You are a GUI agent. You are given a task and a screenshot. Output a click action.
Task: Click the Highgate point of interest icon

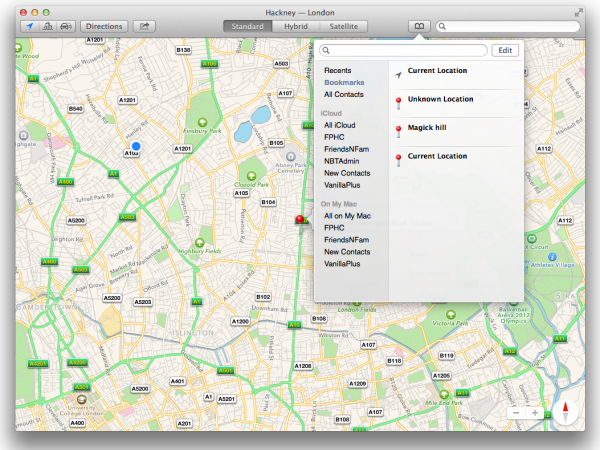coord(24,135)
